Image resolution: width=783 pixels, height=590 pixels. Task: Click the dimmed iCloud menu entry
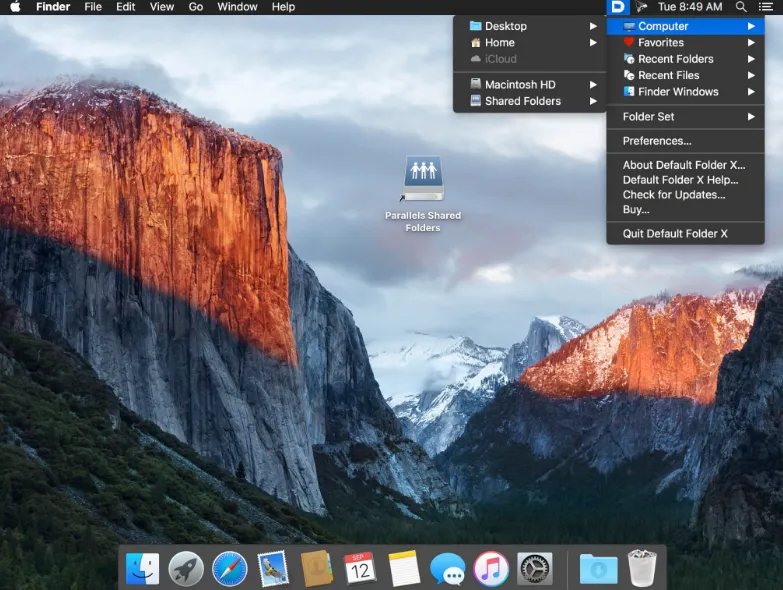click(x=530, y=59)
